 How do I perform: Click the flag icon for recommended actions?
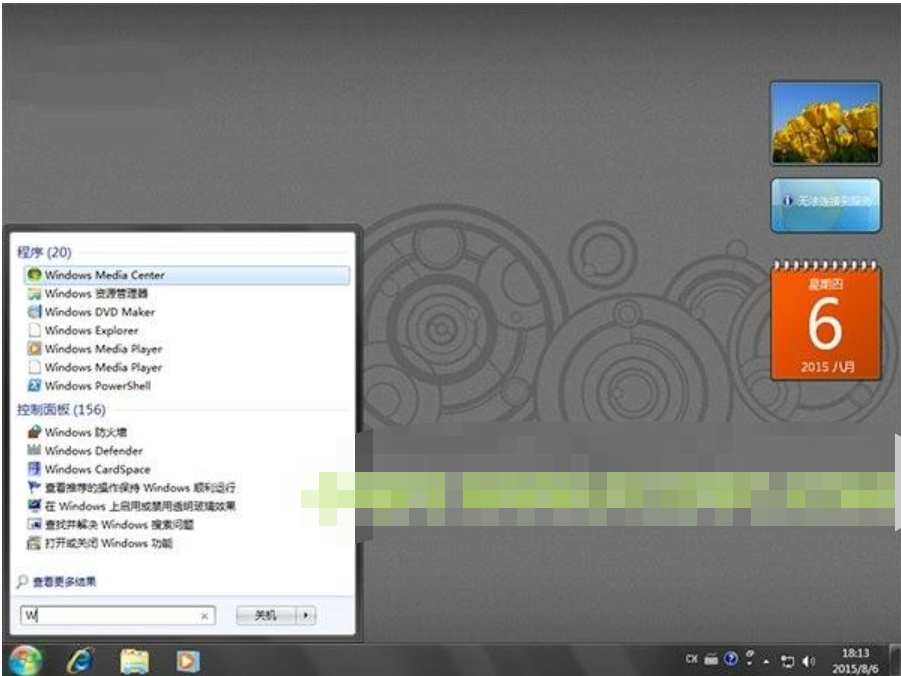(34, 487)
